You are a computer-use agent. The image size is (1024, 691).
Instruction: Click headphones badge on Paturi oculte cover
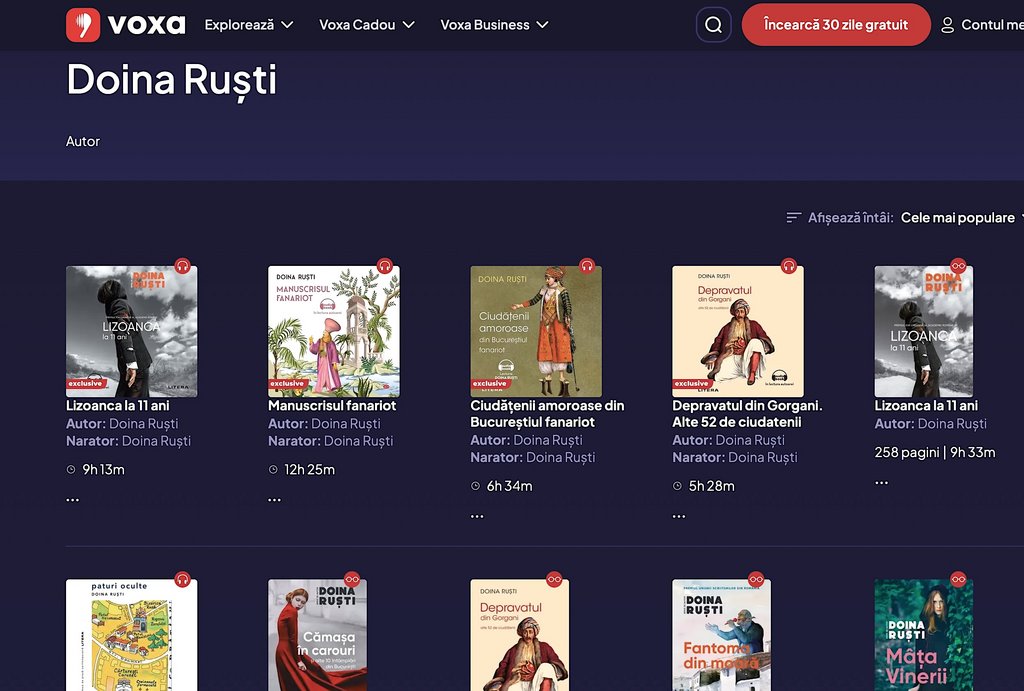[x=182, y=580]
